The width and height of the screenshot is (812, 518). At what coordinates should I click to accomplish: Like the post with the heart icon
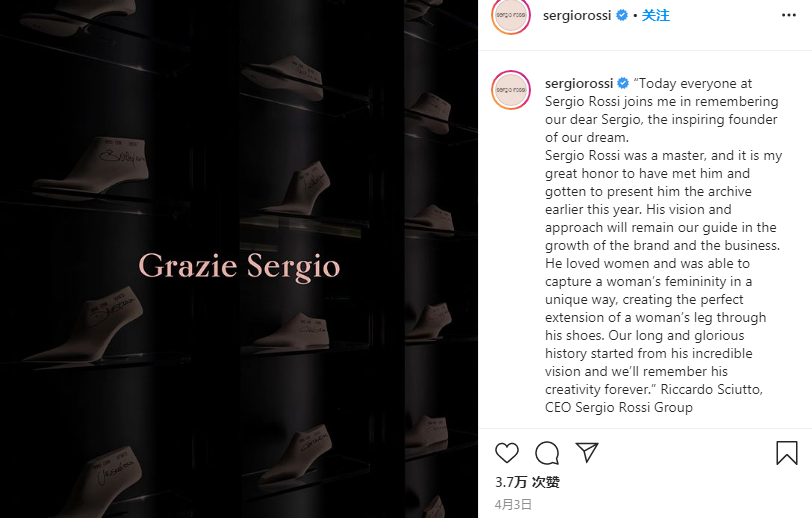[x=506, y=453]
